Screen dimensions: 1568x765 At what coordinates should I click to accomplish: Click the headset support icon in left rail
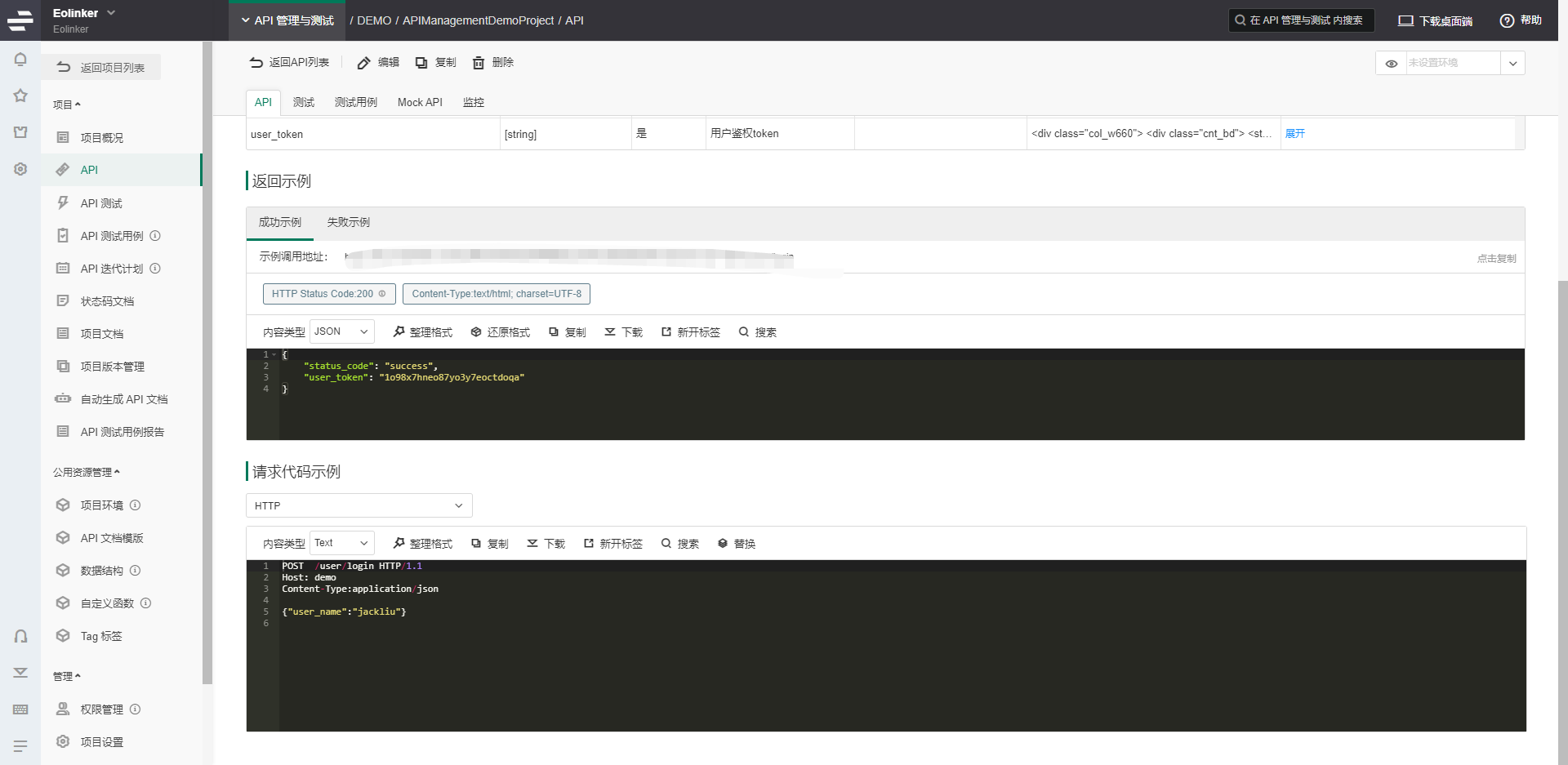point(20,637)
